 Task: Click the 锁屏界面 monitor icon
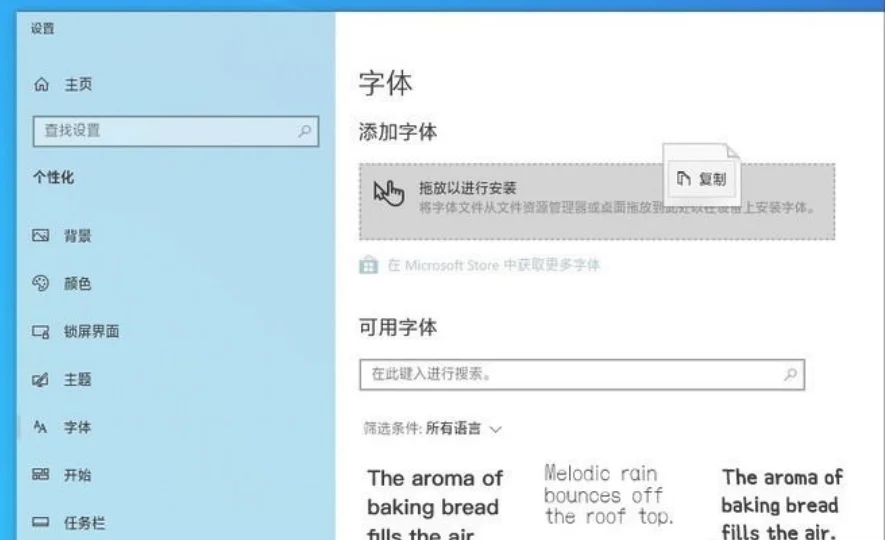(x=40, y=331)
